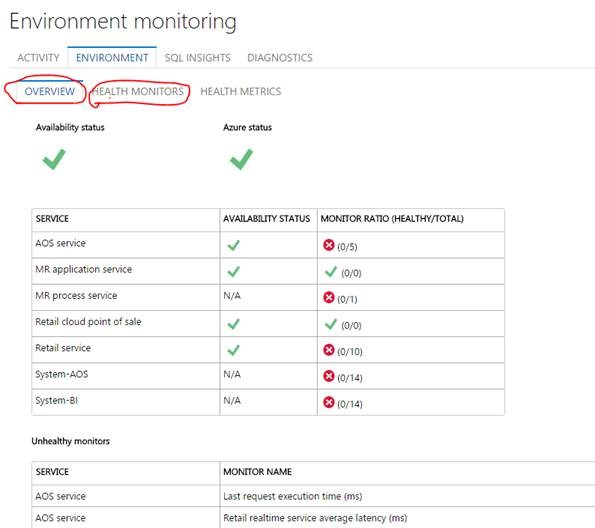The height and width of the screenshot is (528, 595).
Task: Click the green Availability status checkmark
Action: 54,159
